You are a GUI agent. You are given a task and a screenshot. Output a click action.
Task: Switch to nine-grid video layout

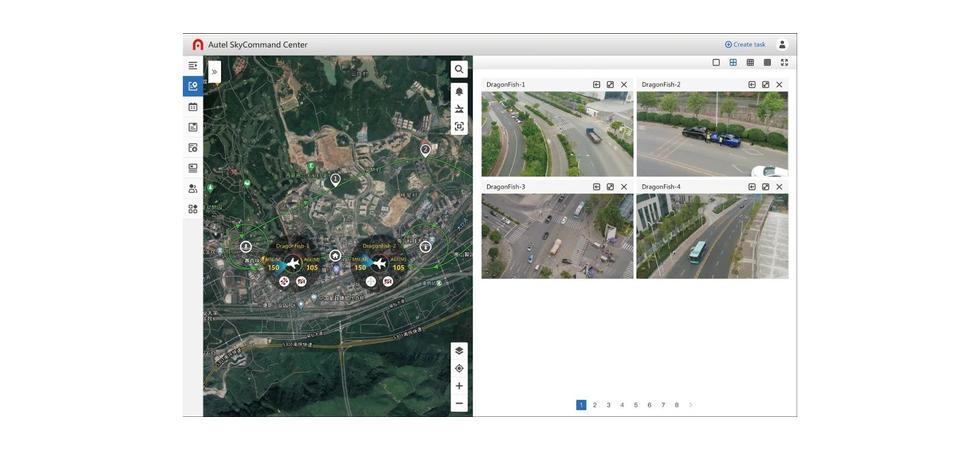coord(750,62)
